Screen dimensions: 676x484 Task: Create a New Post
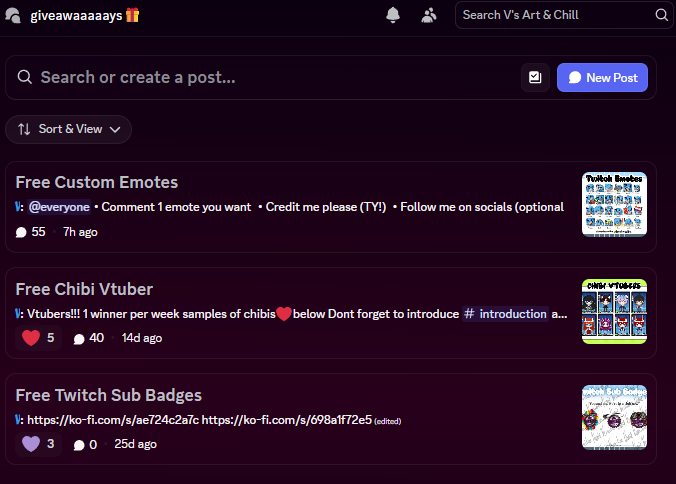[602, 78]
